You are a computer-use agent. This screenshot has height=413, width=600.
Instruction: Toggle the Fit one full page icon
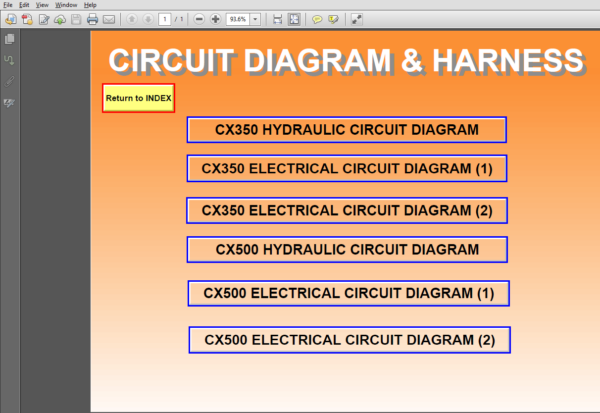pyautogui.click(x=294, y=19)
